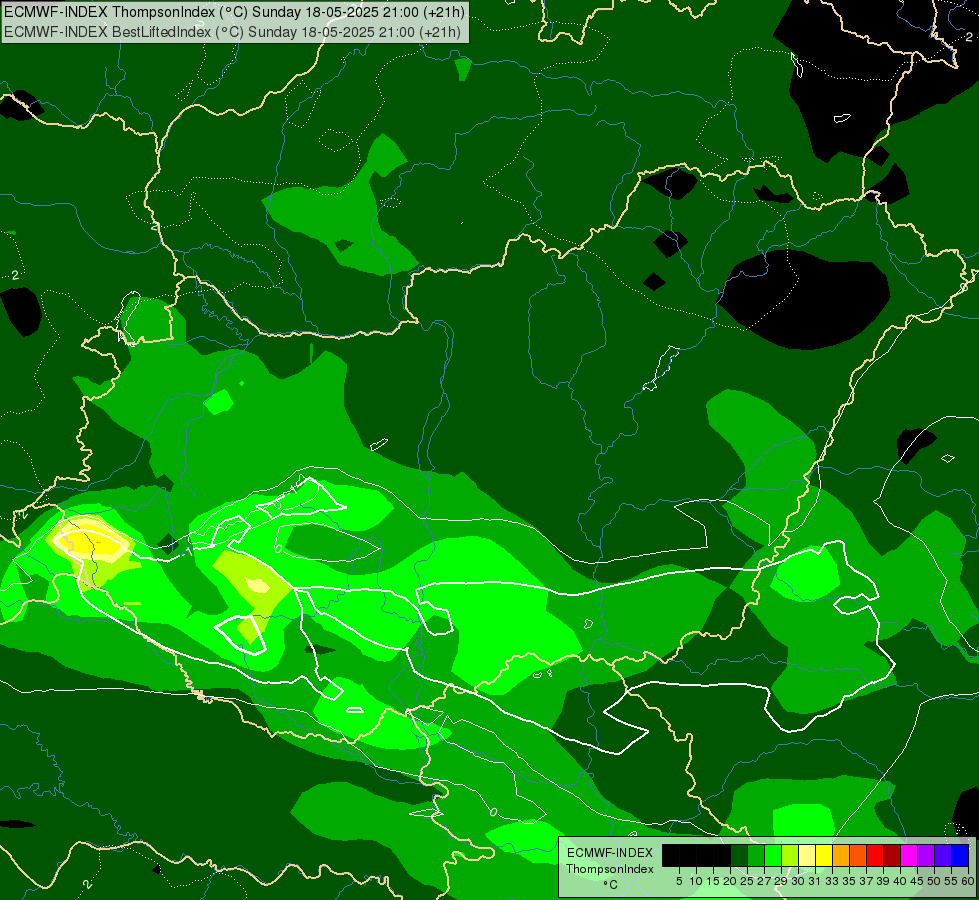Click the 'ECMWF-INDEX' label in the legend

pos(610,853)
